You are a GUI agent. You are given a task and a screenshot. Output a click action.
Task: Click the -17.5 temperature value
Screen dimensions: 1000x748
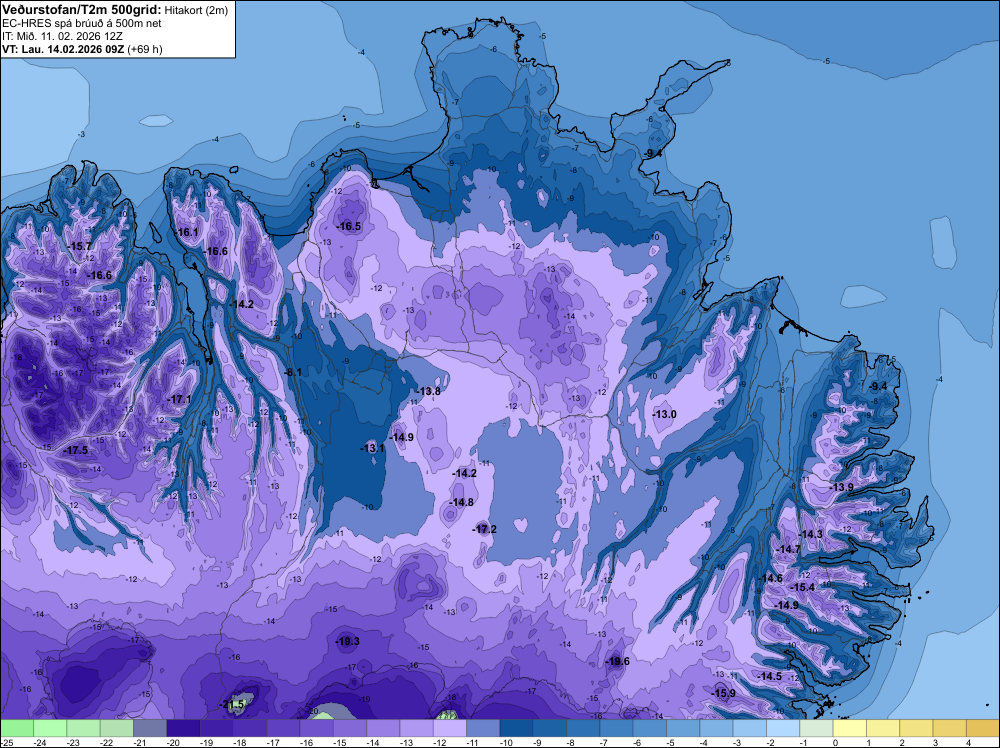pyautogui.click(x=76, y=450)
